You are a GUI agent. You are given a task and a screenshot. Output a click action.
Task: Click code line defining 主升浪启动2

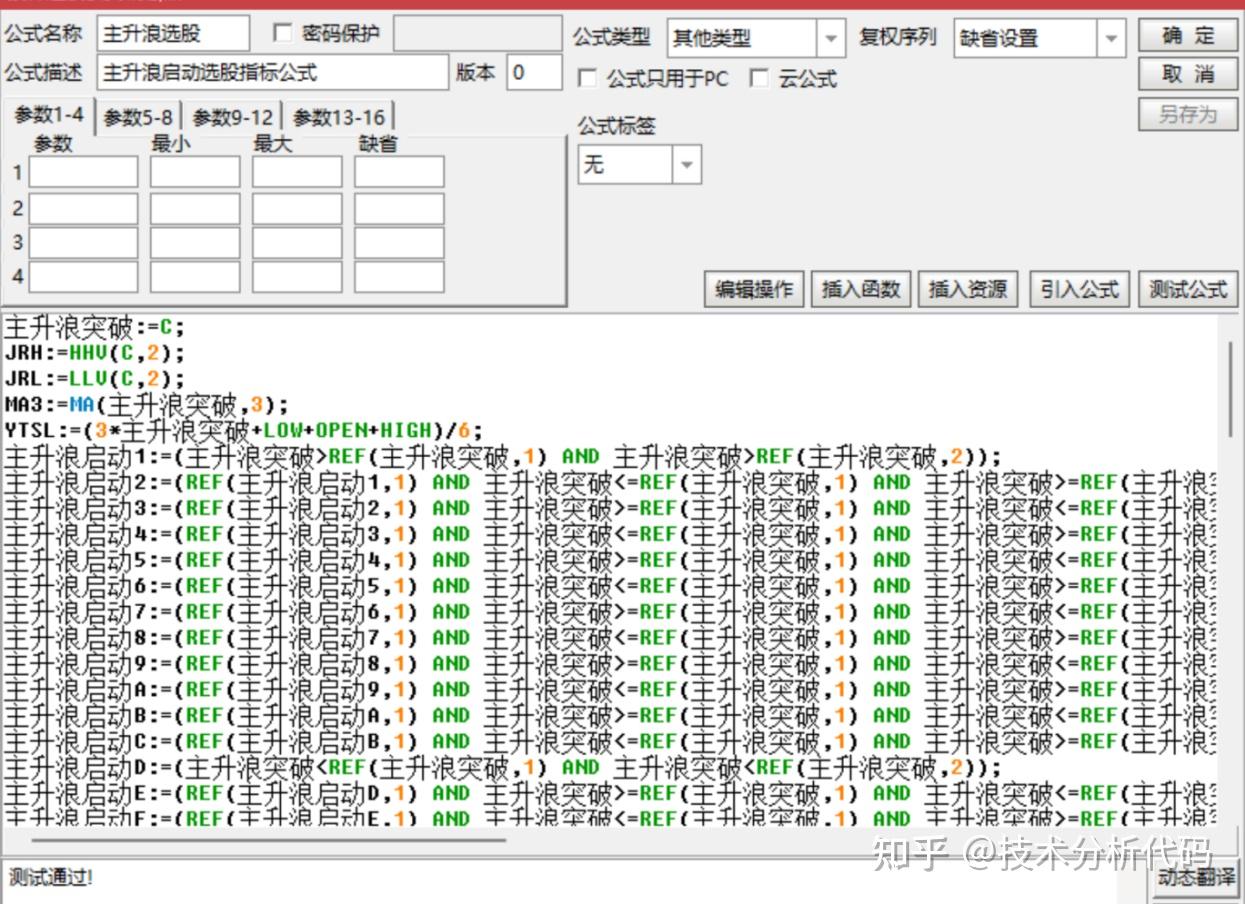[609, 483]
